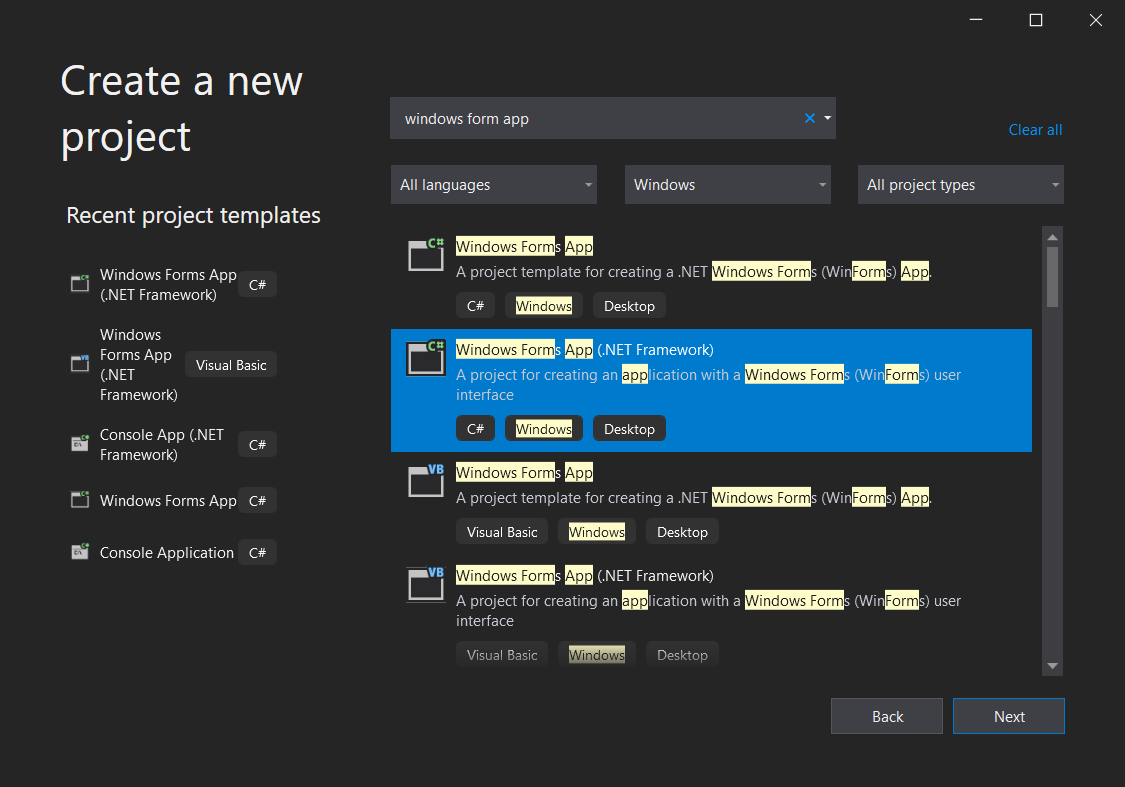Viewport: 1125px width, 787px height.
Task: Click the Clear all link
Action: 1035,130
